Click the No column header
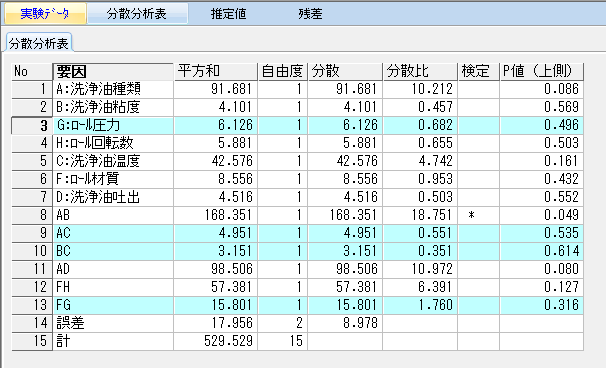The height and width of the screenshot is (368, 606). [x=32, y=72]
